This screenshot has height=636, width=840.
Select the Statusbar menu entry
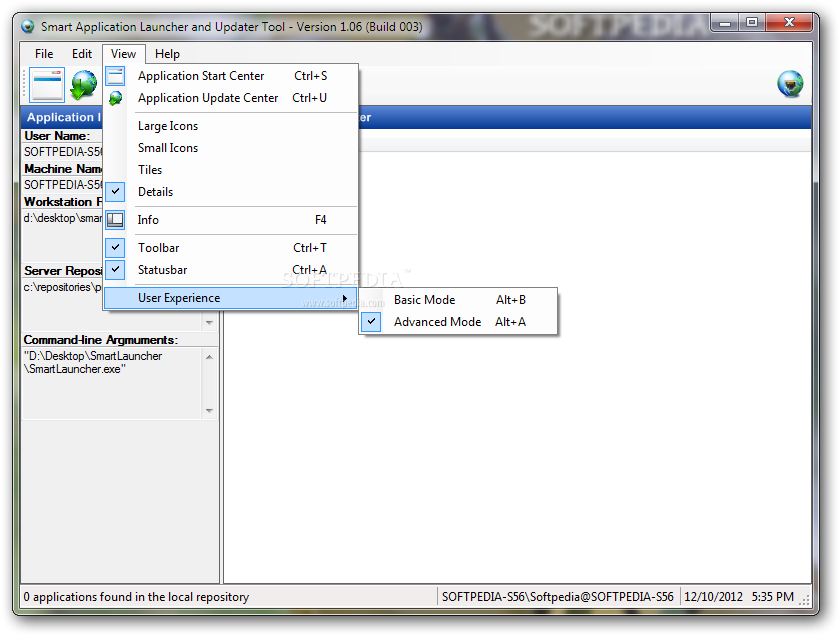pyautogui.click(x=230, y=270)
